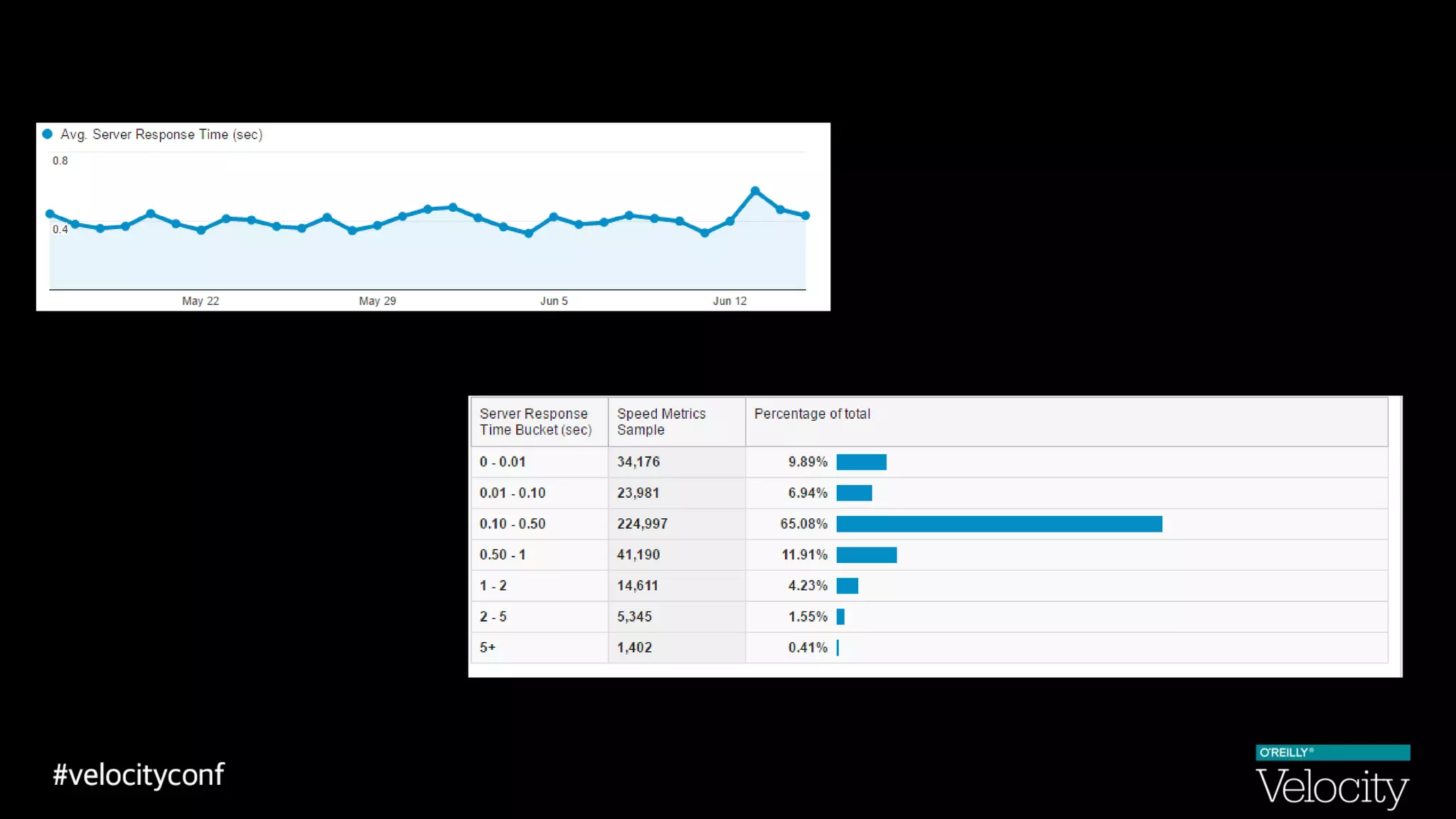Select the 0 - 0.01 bucket row
The width and height of the screenshot is (1456, 819).
pos(503,462)
